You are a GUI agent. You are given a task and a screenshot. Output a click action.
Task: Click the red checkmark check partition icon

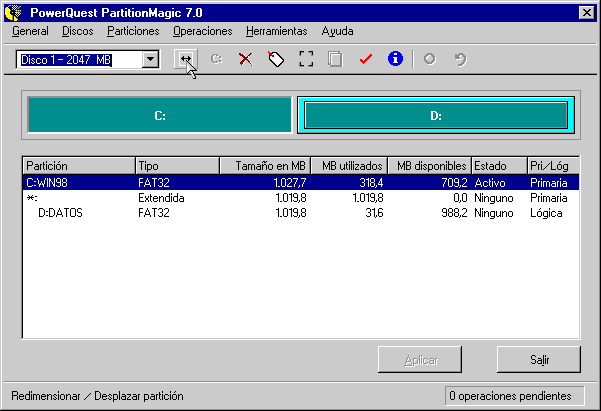tap(366, 59)
